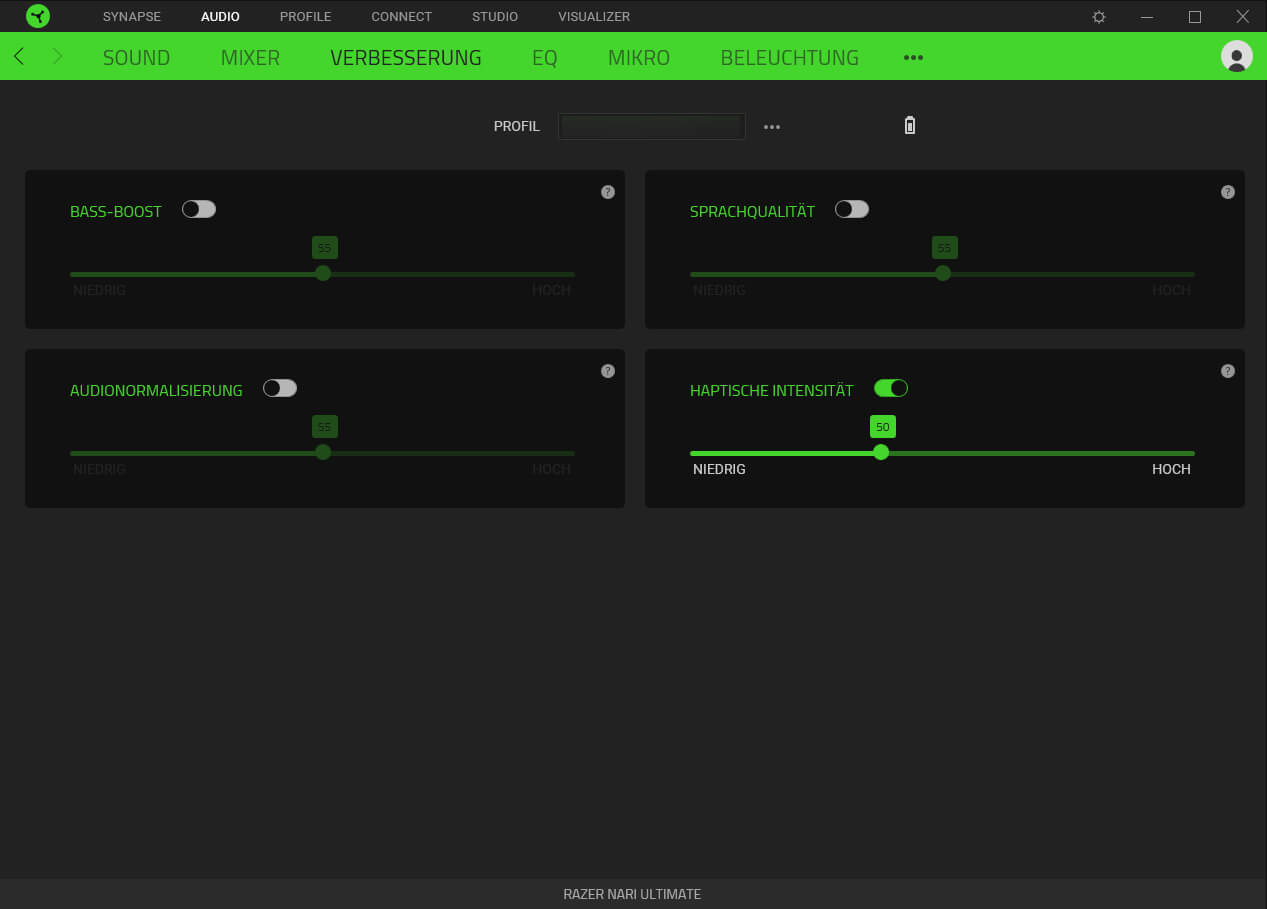Click the Razer logo icon
Screen dimensions: 1267x909
(38, 16)
